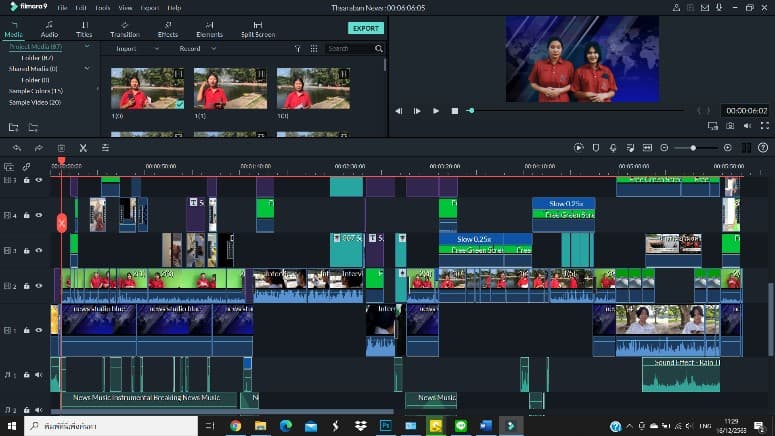Image resolution: width=775 pixels, height=436 pixels.
Task: Select Sample Colors in the media tree
Action: [x=36, y=91]
